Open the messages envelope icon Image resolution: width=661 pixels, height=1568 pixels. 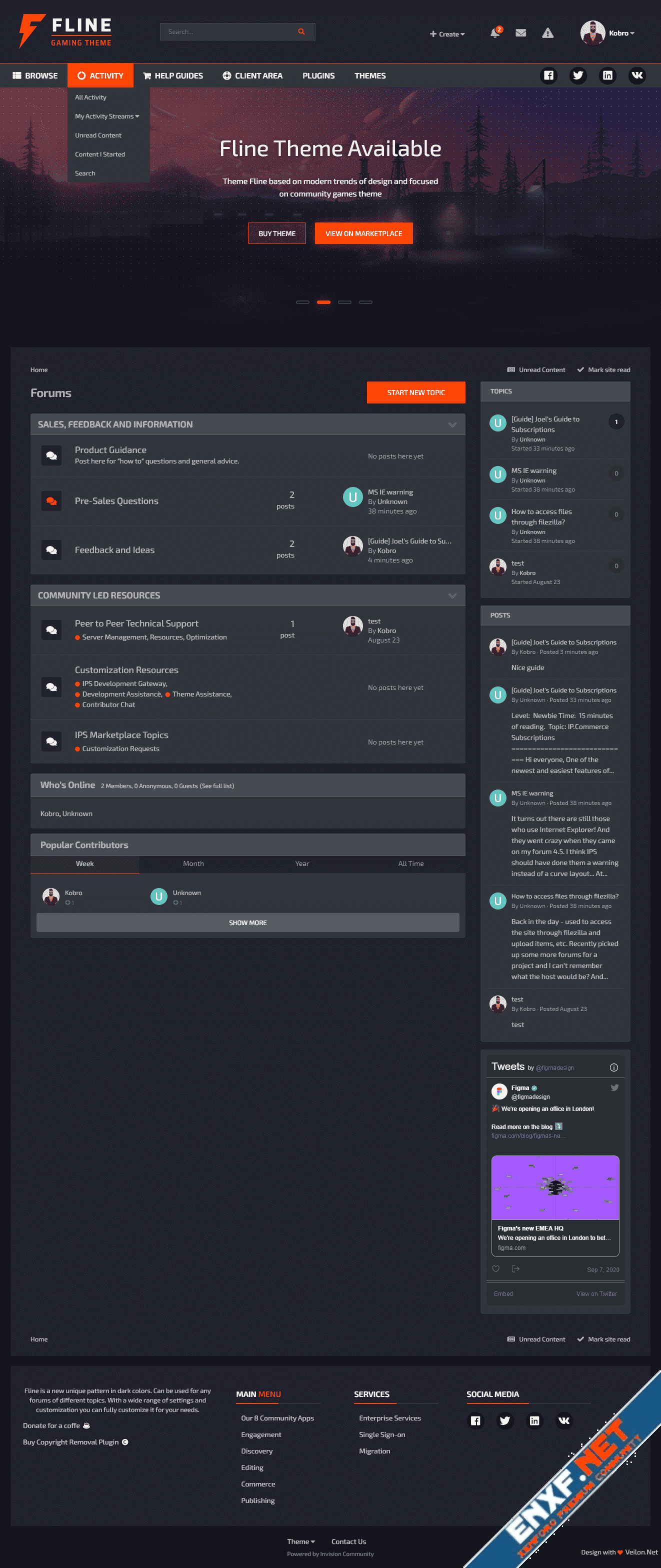click(x=521, y=33)
